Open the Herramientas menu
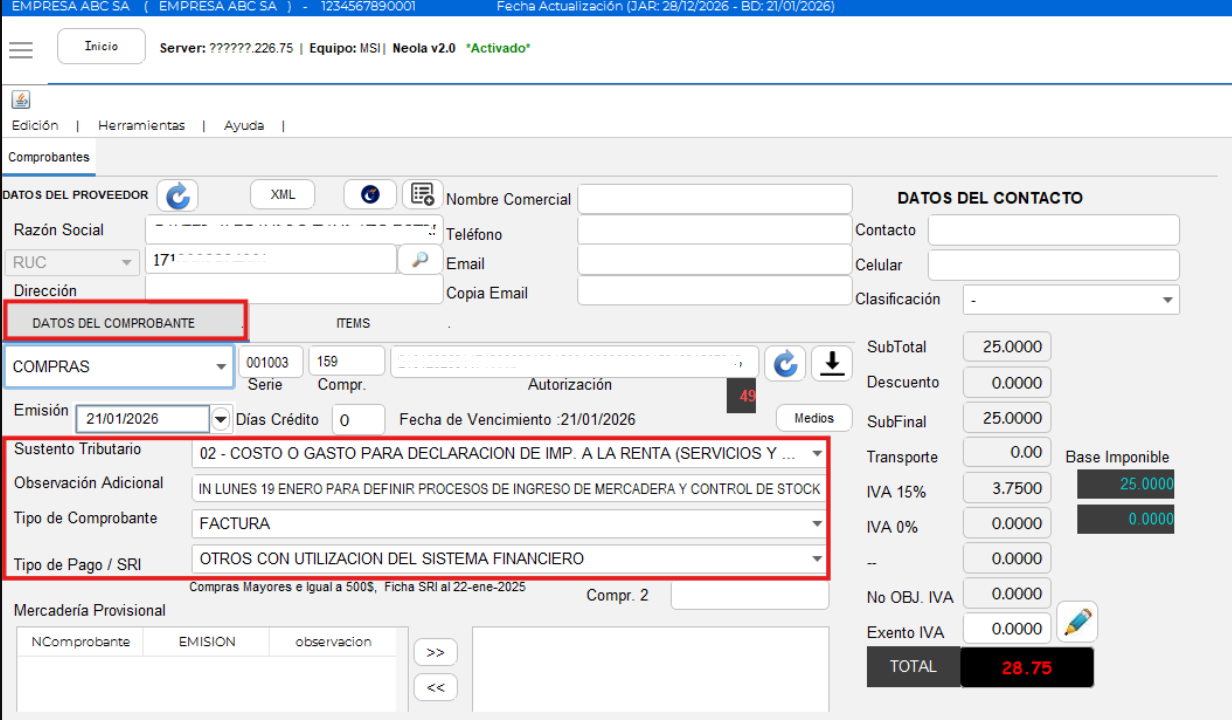Screen dimensions: 1232x720 [x=141, y=126]
